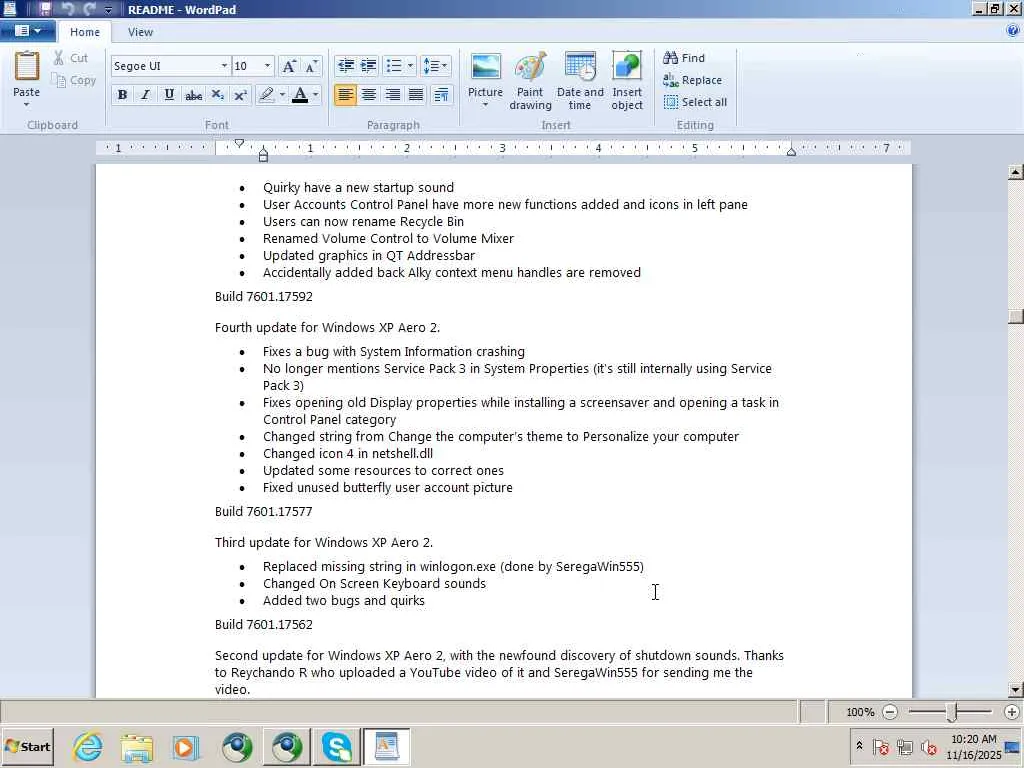Show hidden tray icons arrow

coord(859,746)
